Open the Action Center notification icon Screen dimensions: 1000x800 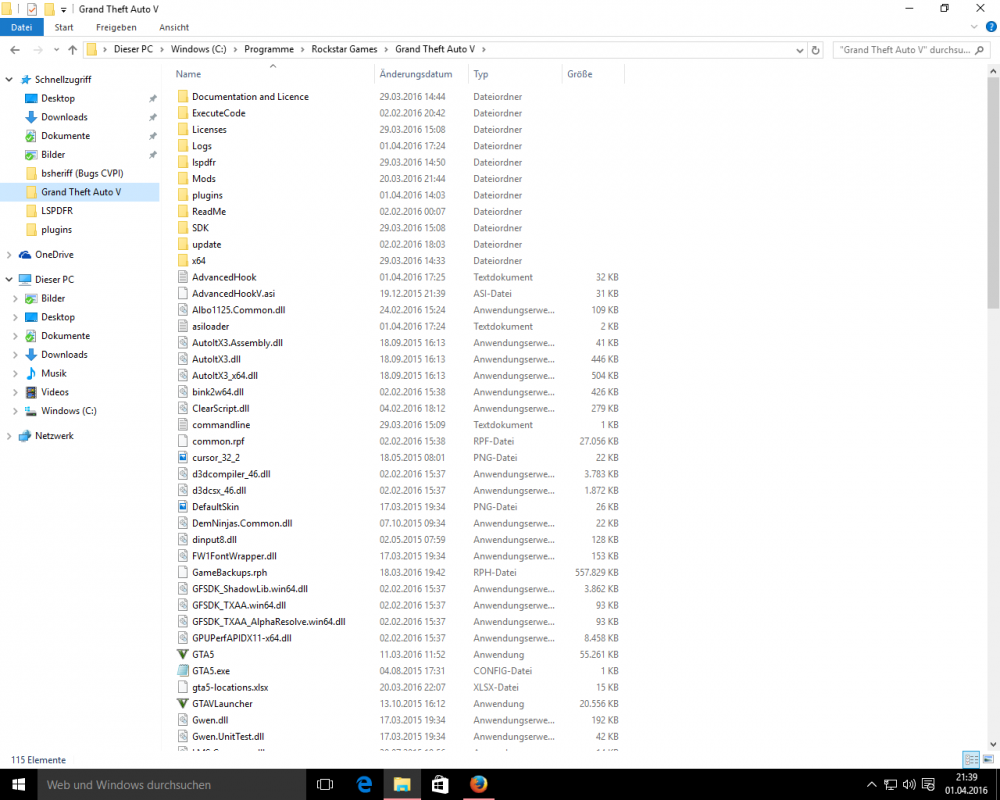pyautogui.click(x=929, y=784)
